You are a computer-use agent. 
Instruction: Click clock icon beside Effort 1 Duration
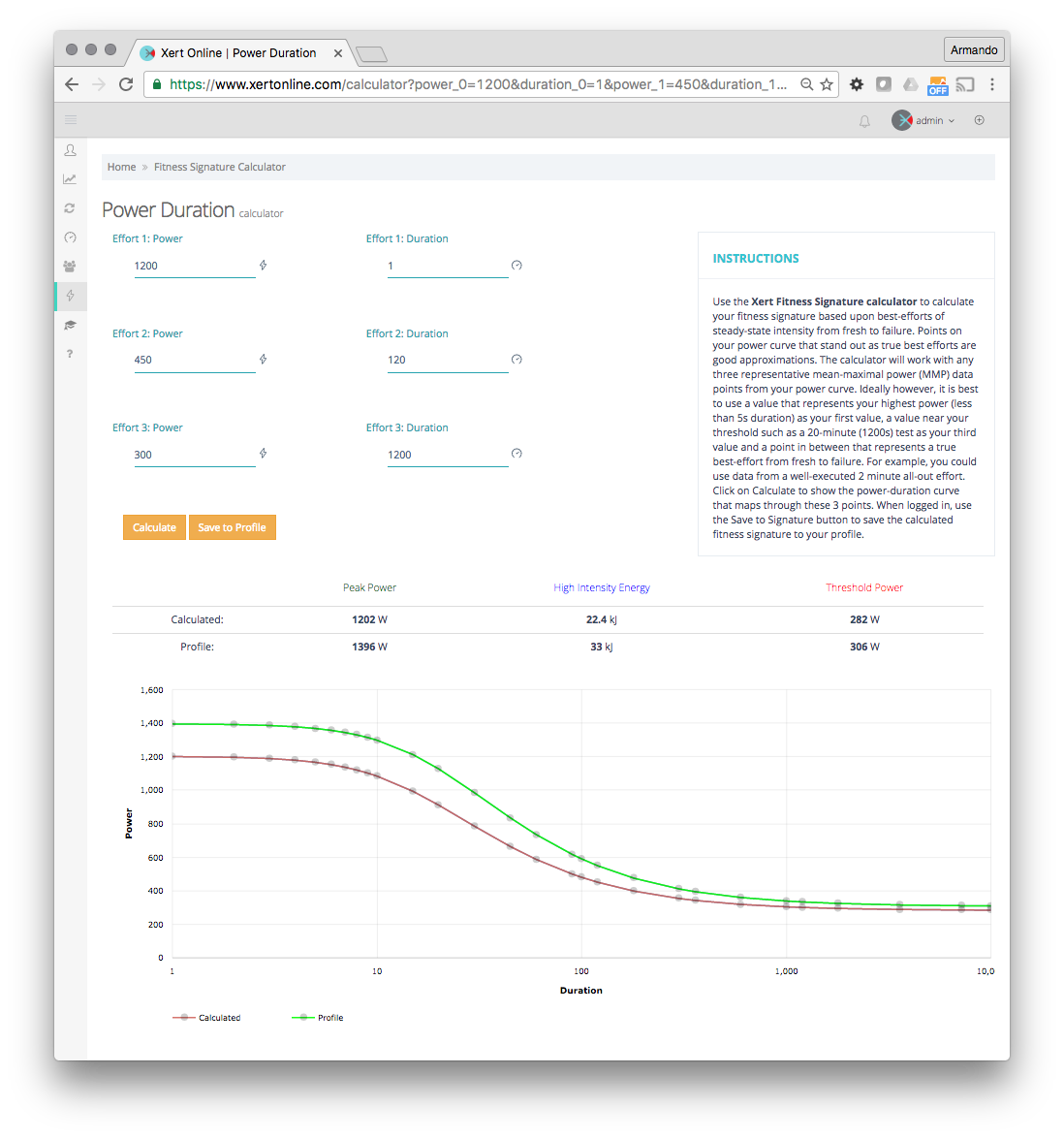(516, 265)
